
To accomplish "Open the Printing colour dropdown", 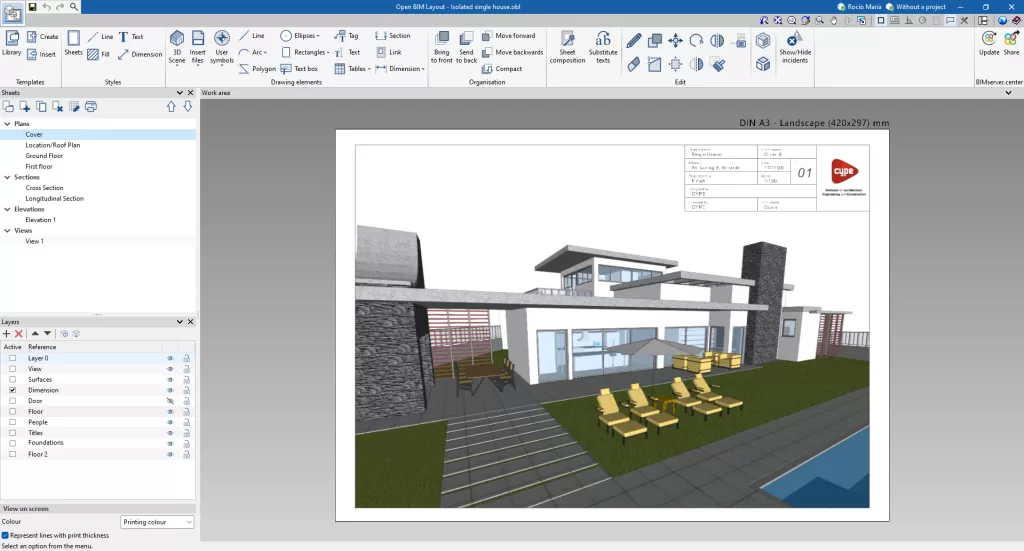I will click(157, 522).
